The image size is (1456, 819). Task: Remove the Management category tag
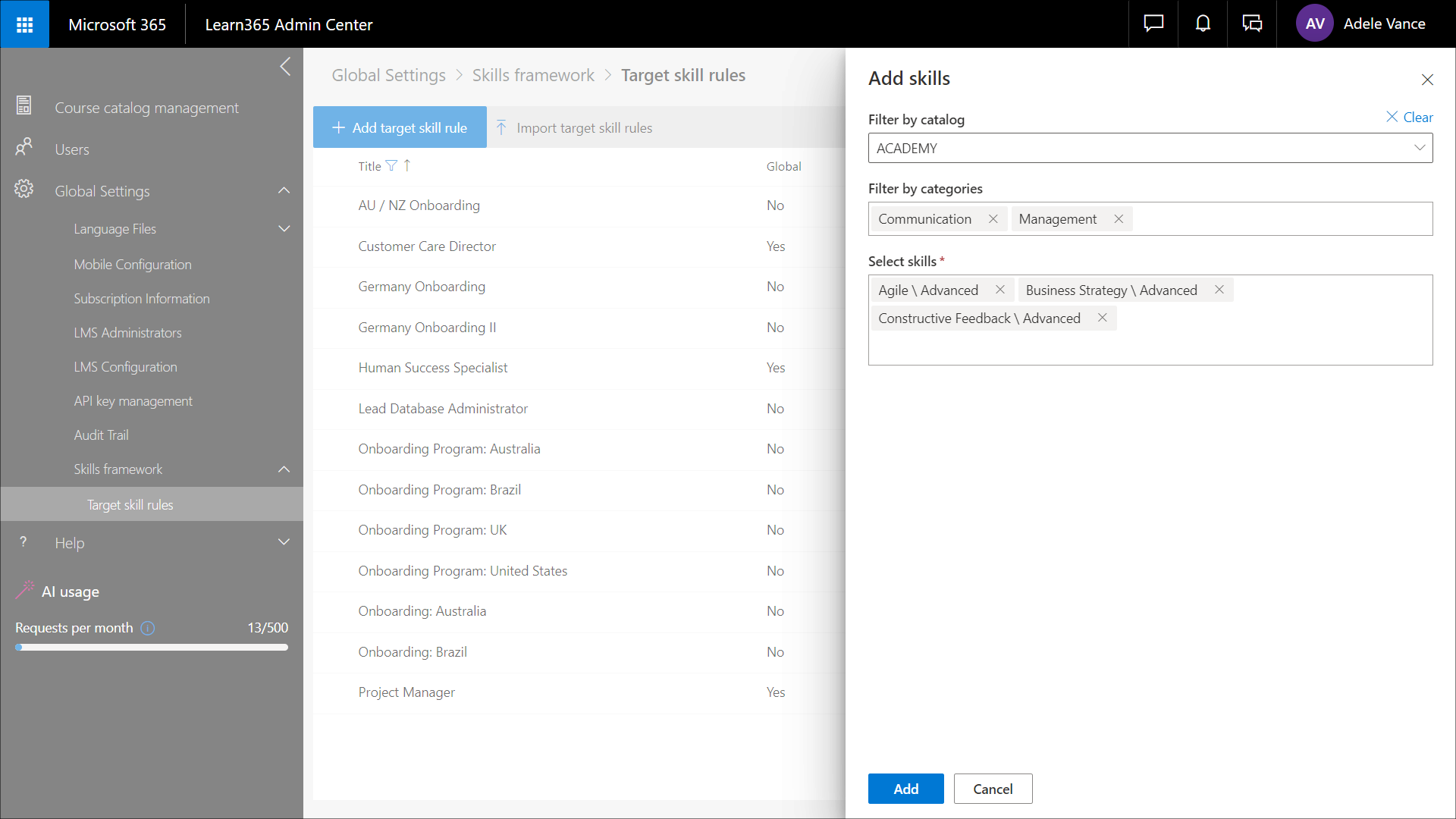1119,219
